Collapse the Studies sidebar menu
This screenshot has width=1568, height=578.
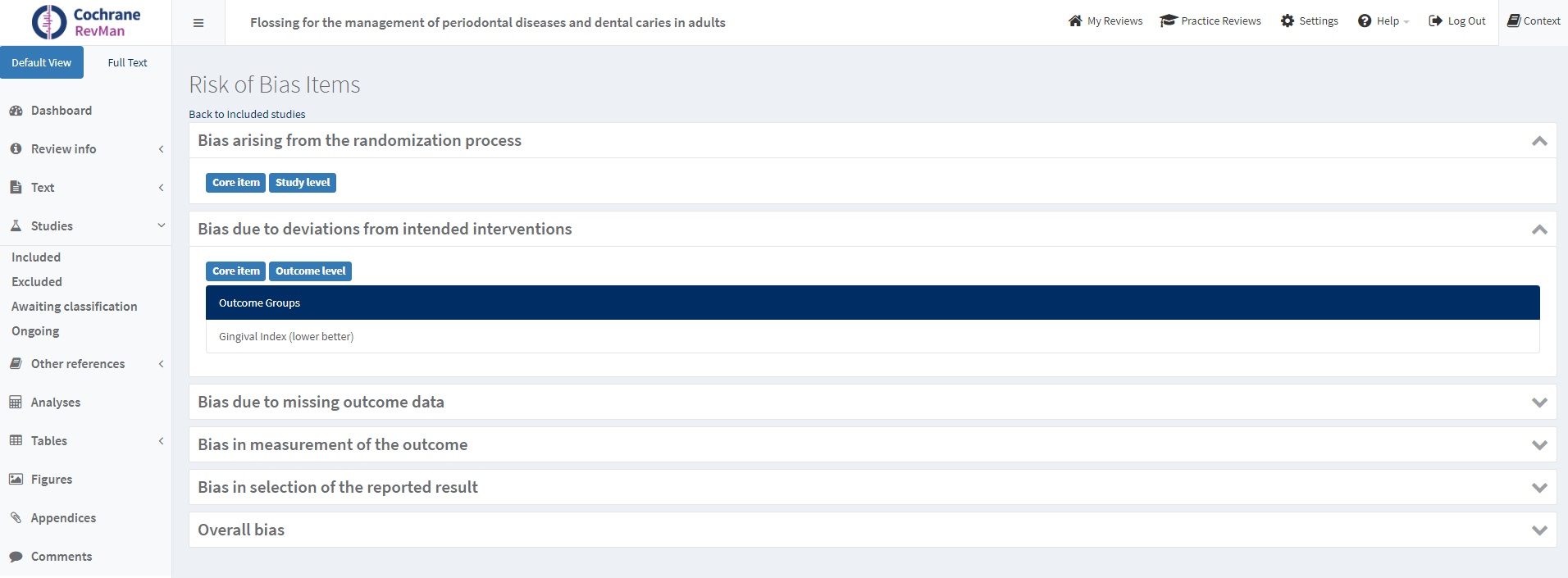point(161,226)
